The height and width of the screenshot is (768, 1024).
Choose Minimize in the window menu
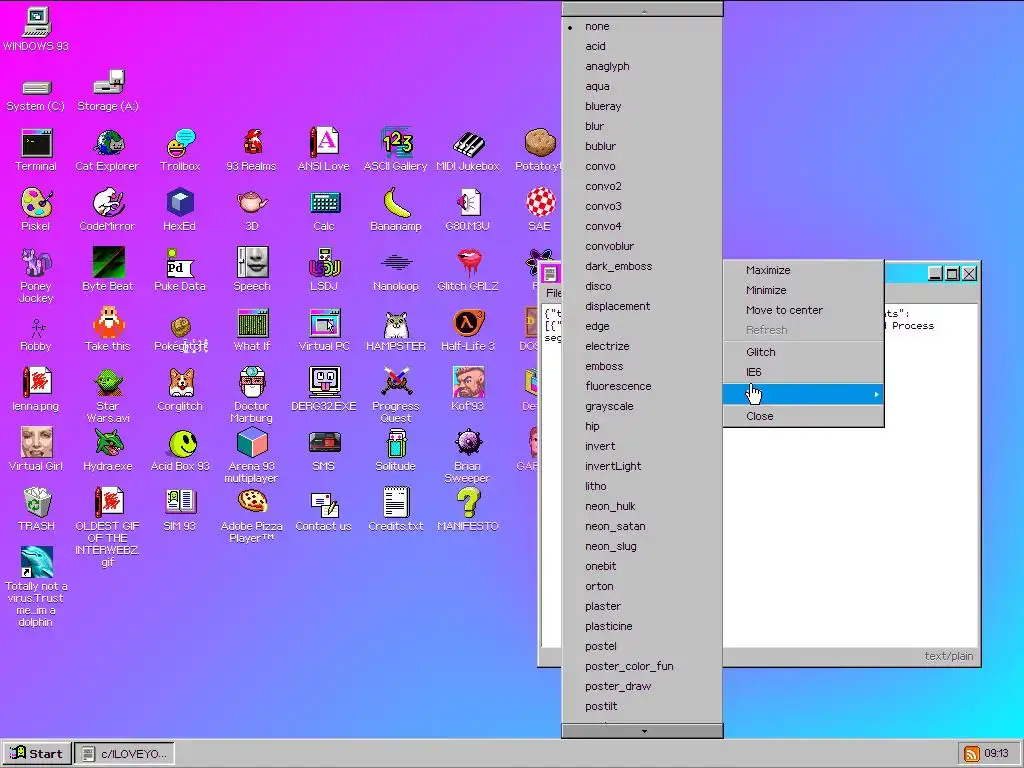803,290
